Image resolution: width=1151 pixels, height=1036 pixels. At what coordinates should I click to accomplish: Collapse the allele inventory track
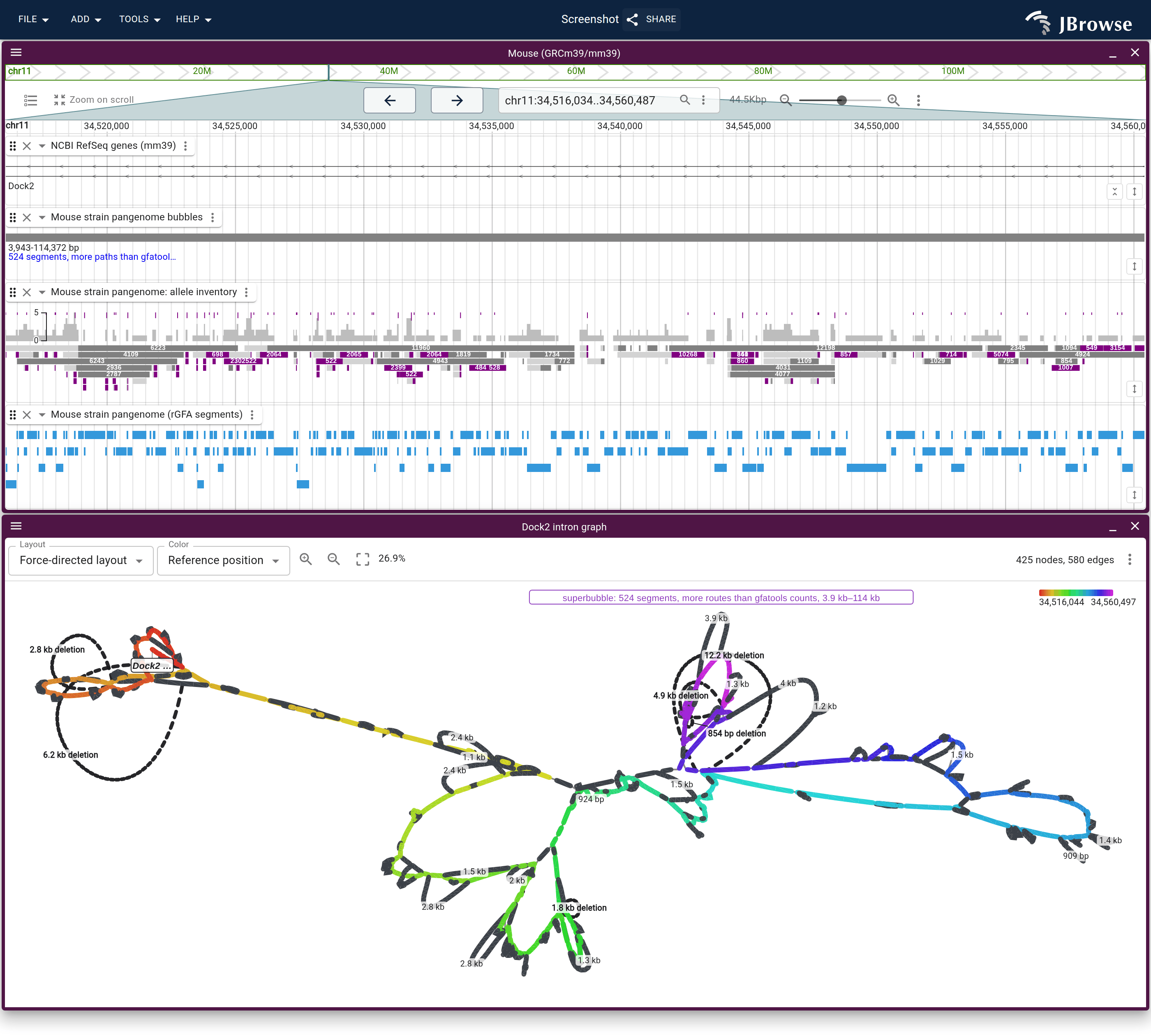tap(42, 292)
